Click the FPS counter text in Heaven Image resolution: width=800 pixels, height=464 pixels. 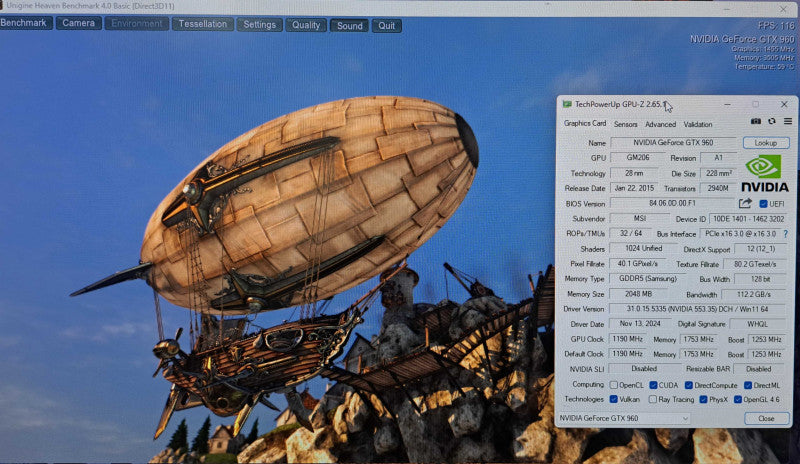[x=776, y=26]
